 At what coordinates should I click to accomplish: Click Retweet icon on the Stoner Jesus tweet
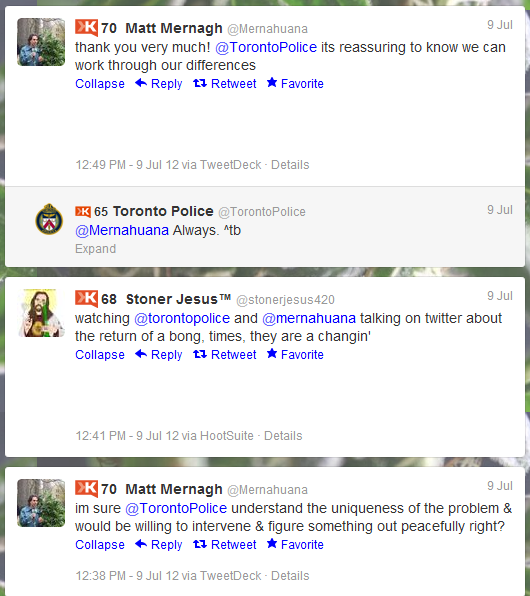(200, 354)
